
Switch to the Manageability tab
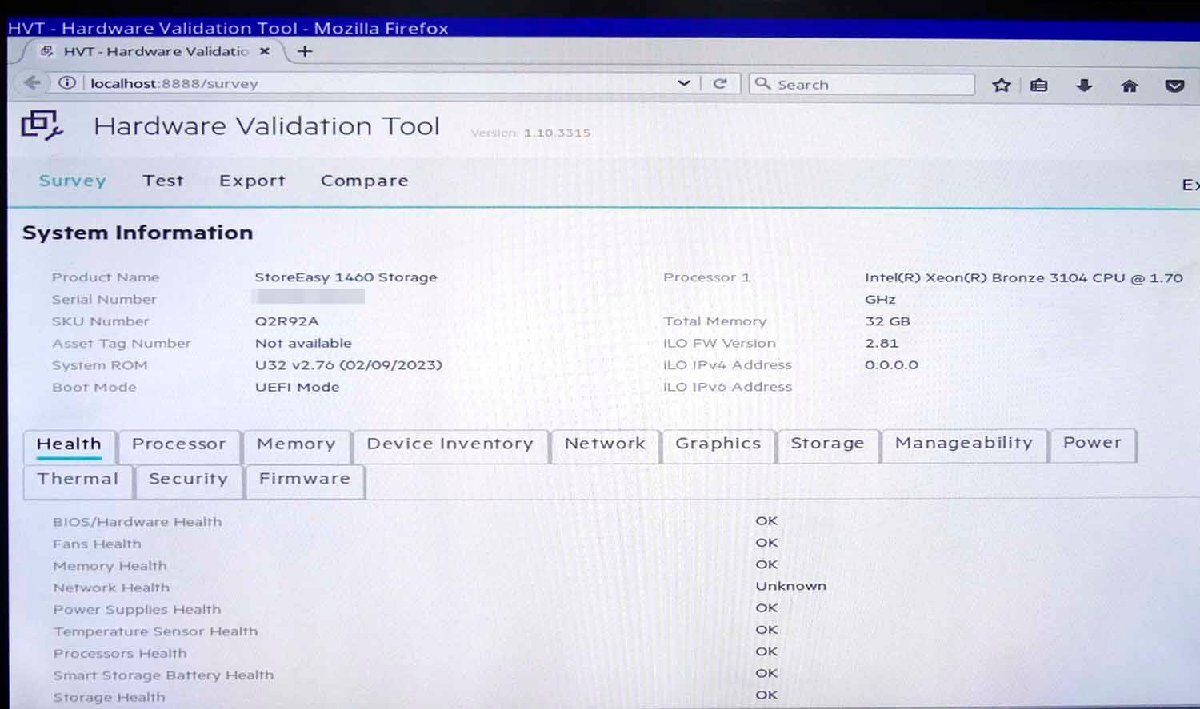point(963,443)
